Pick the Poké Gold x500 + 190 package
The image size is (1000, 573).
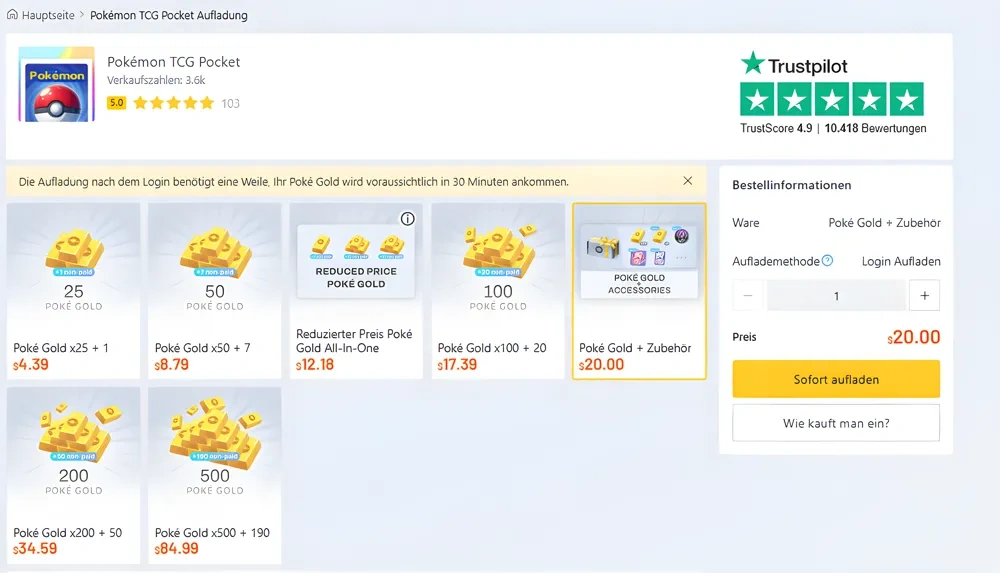pos(215,475)
